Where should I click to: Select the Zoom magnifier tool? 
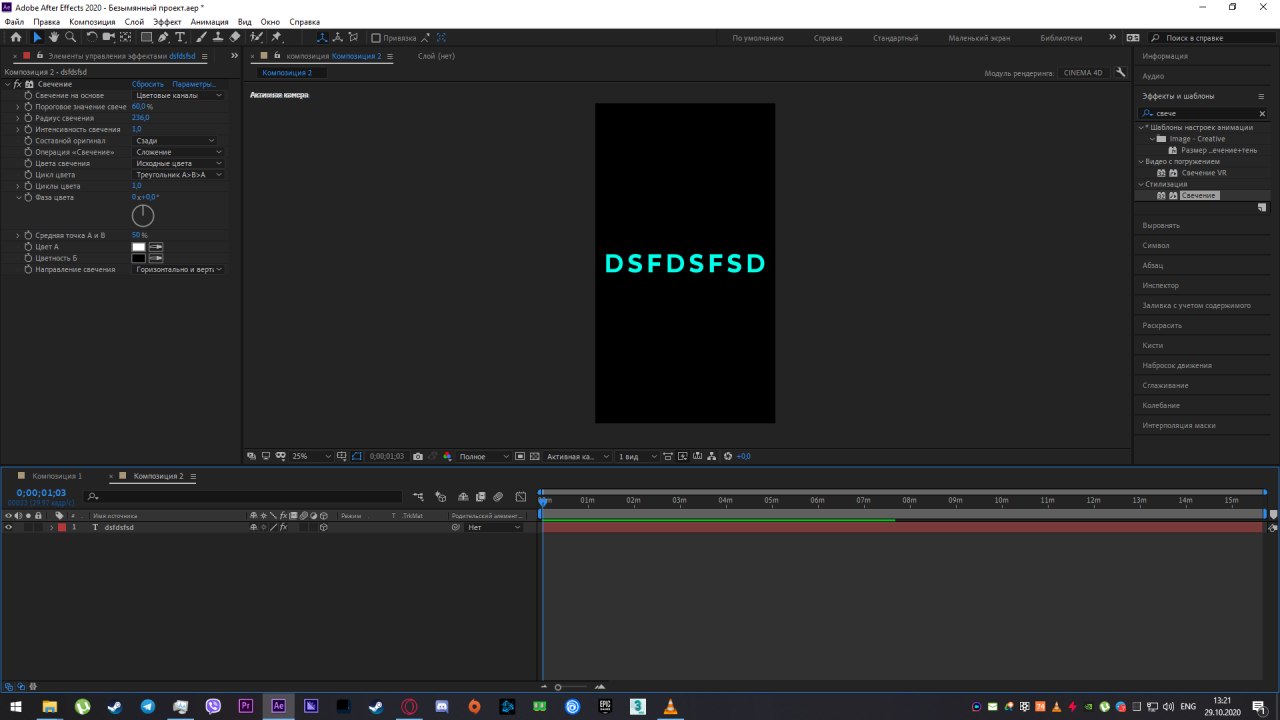[x=71, y=37]
